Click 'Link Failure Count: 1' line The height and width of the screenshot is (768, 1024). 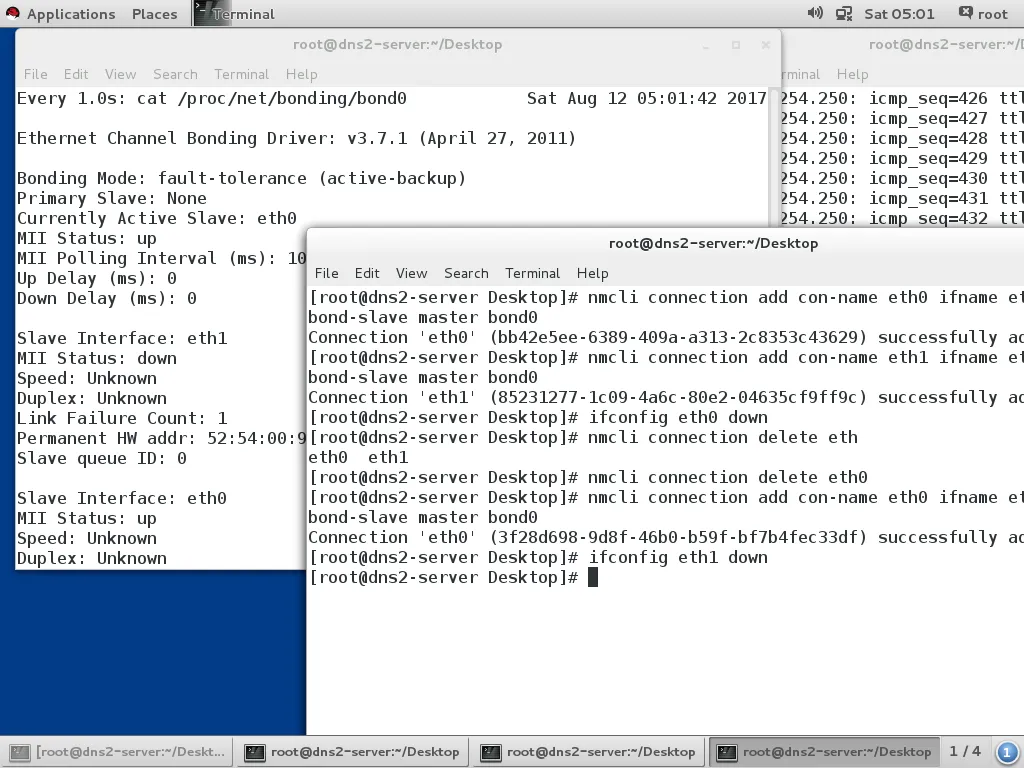[x=121, y=419]
